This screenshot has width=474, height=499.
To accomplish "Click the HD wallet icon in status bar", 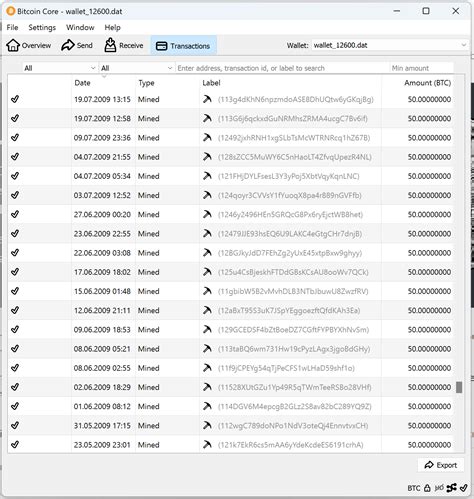I will click(x=439, y=488).
